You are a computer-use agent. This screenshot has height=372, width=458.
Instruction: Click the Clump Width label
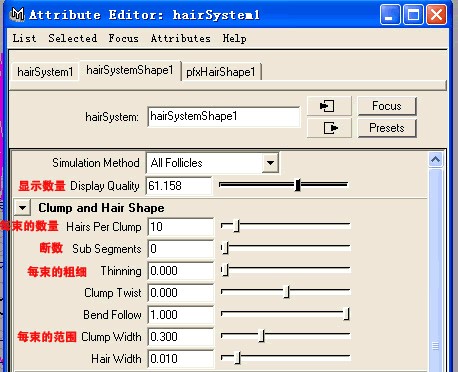[111, 337]
